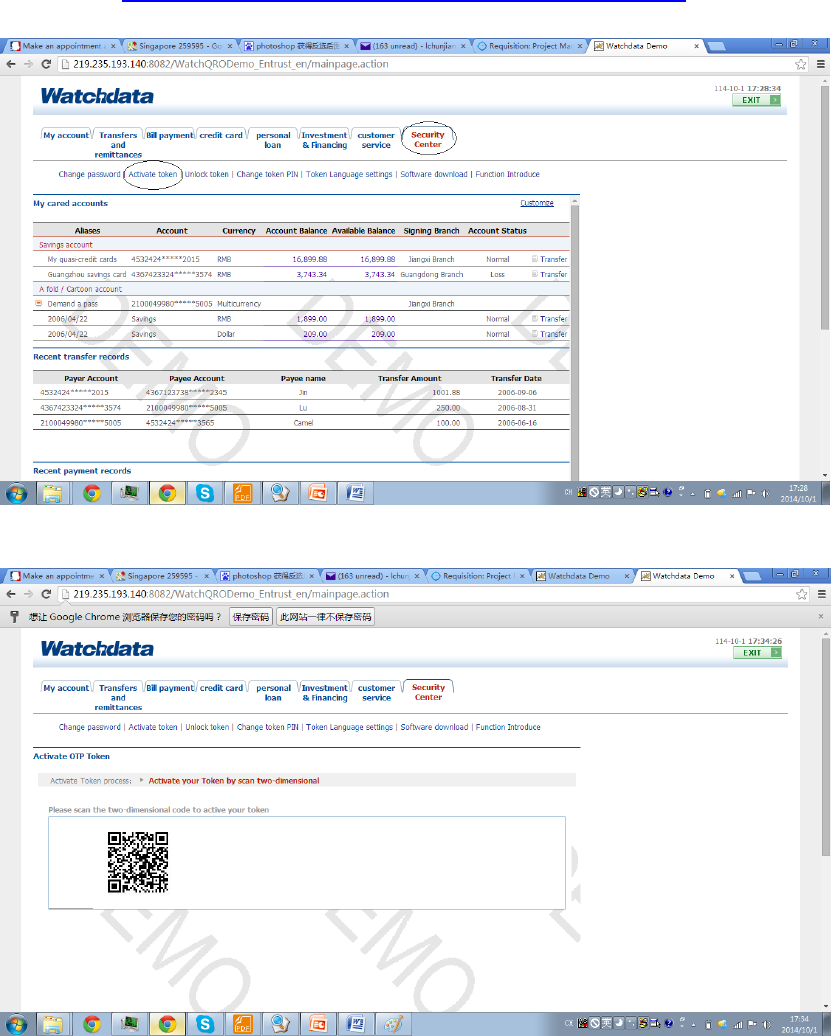Viewport: 831px width, 1036px height.
Task: Click transfer amount 1001.88
Action: coord(446,392)
